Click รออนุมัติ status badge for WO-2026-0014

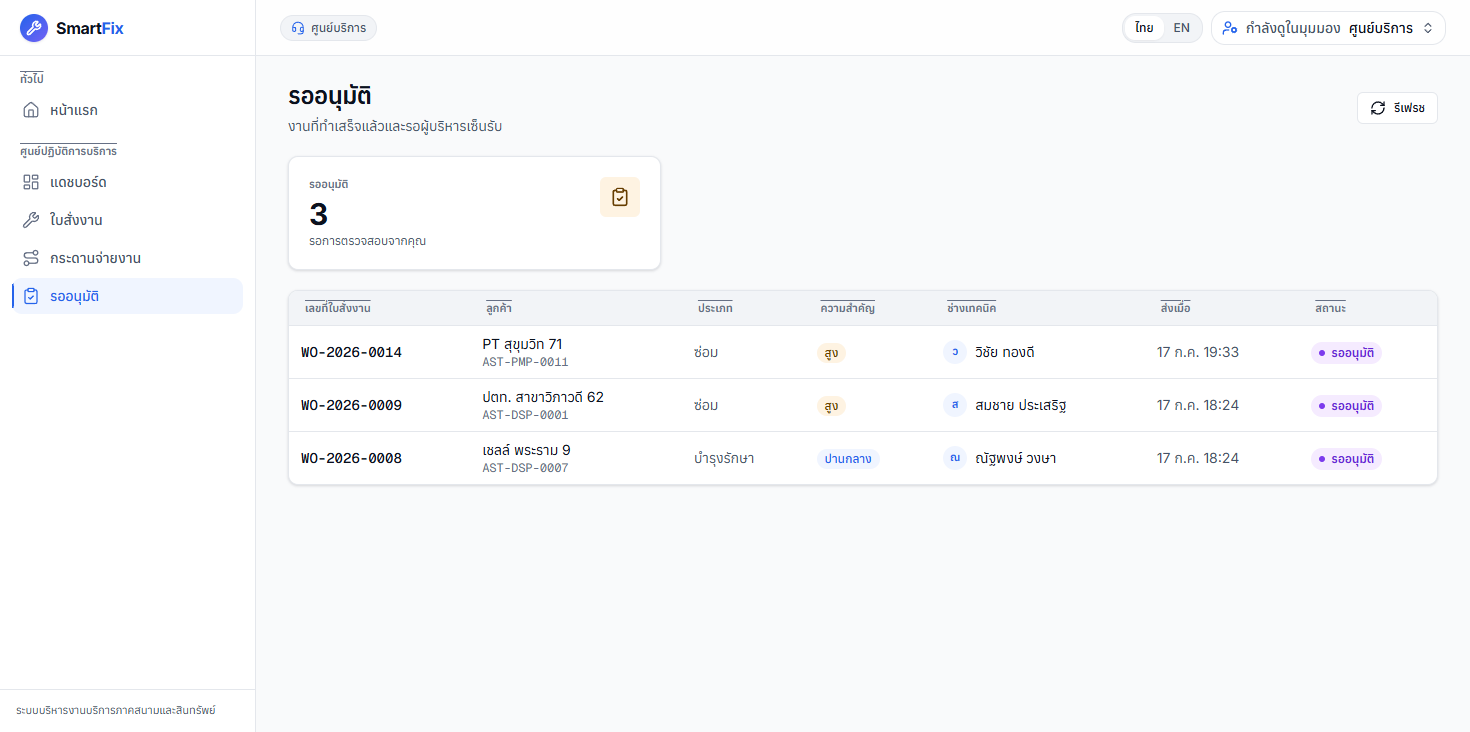[x=1346, y=352]
